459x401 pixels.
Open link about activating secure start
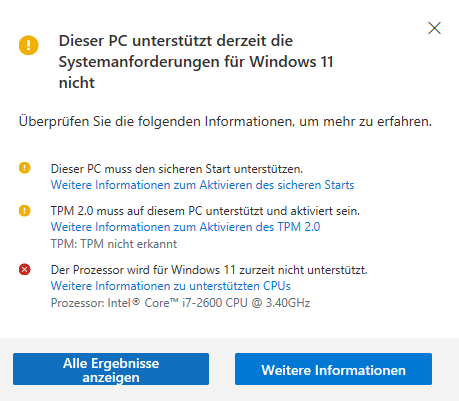click(202, 185)
